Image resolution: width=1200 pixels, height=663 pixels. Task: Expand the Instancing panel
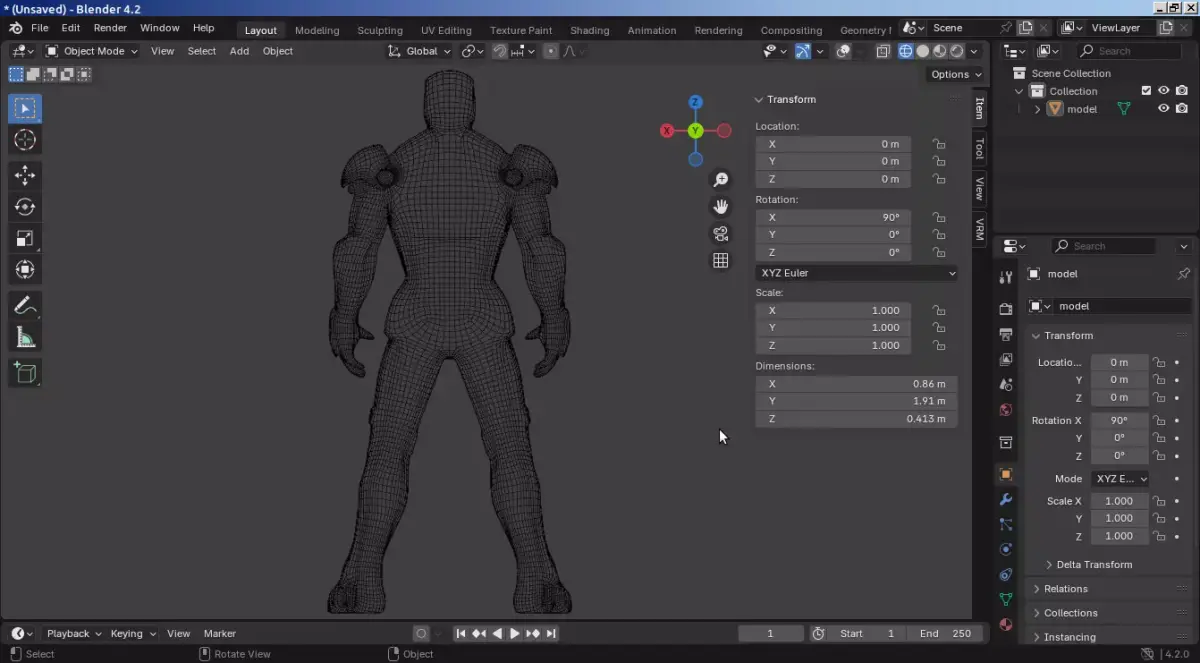pyautogui.click(x=1037, y=637)
